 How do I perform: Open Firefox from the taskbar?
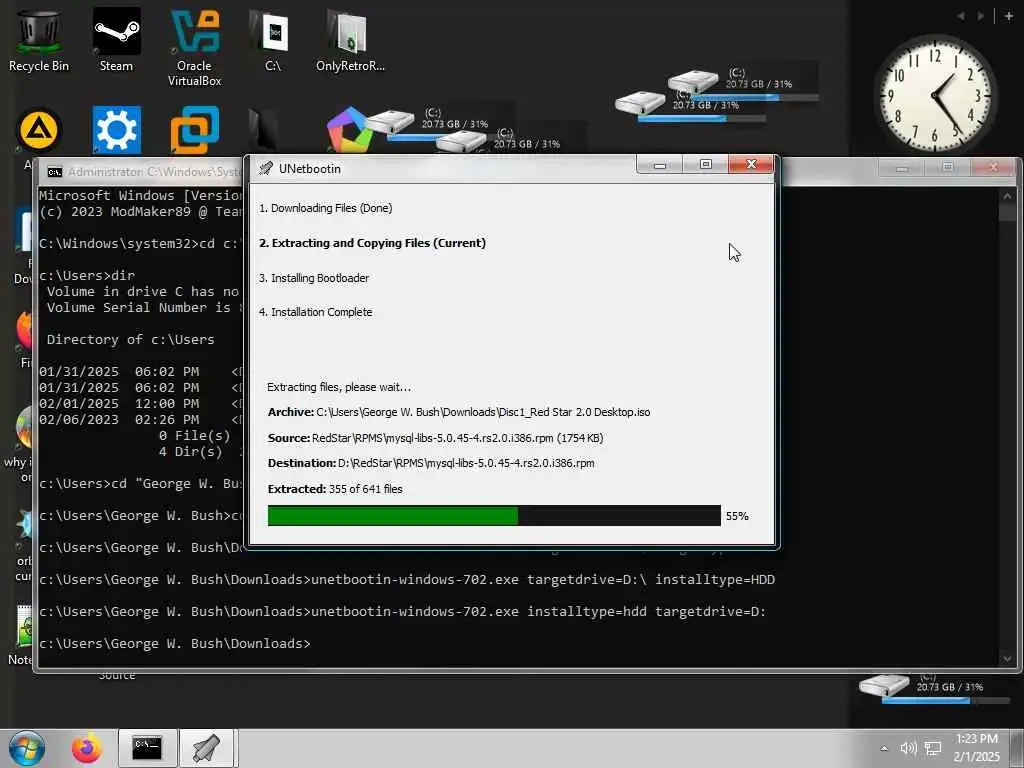coord(86,748)
